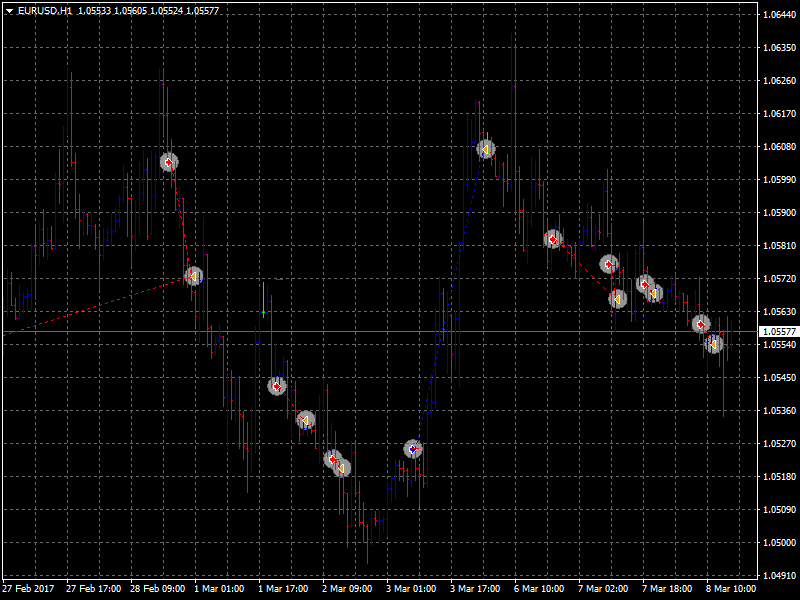Select the yellow close arrow at 1.06080 after 3 Mar 17:00
The image size is (800, 600).
pyautogui.click(x=486, y=149)
